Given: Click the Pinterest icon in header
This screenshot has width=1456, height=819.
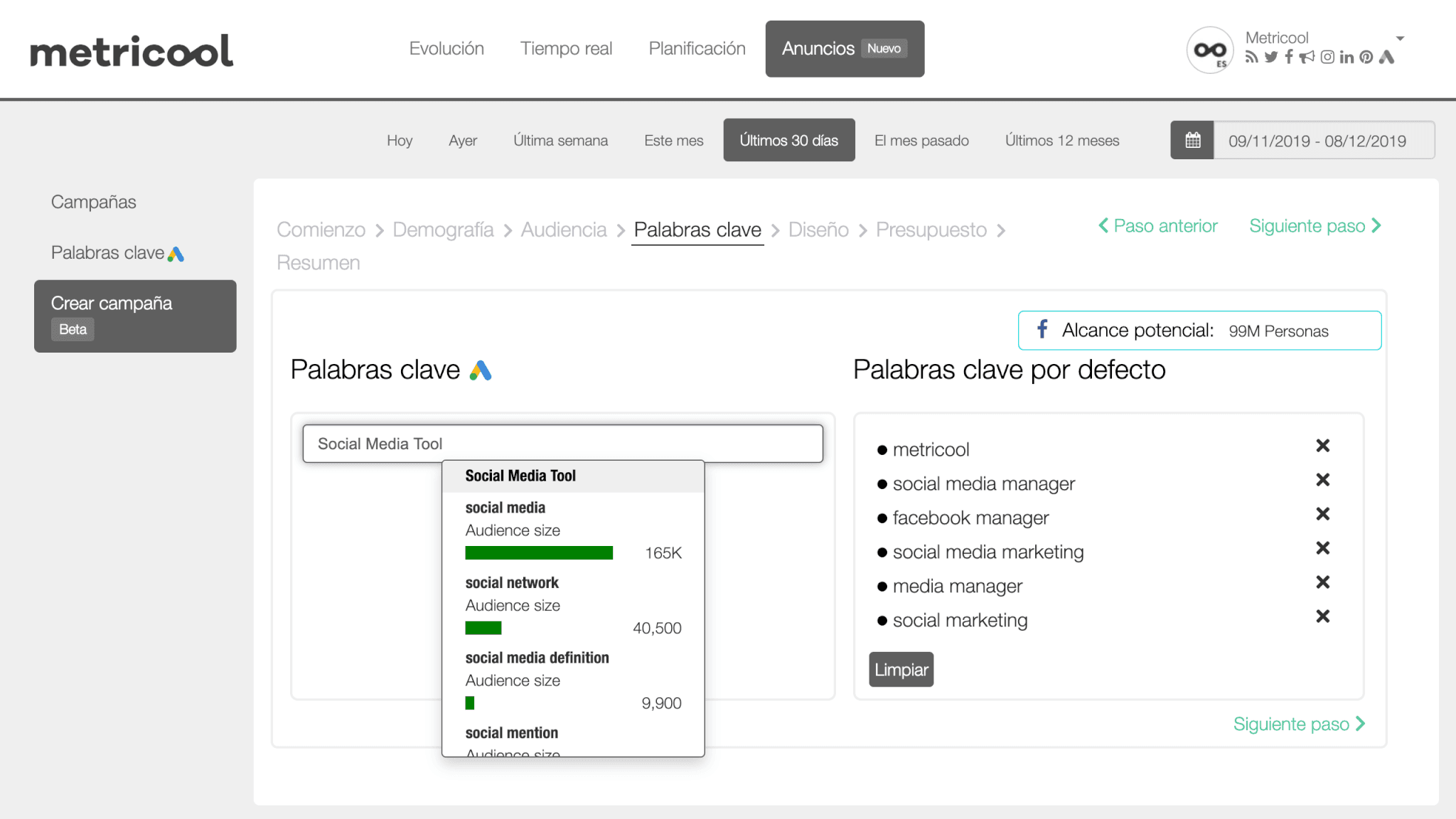Looking at the screenshot, I should 1366,57.
